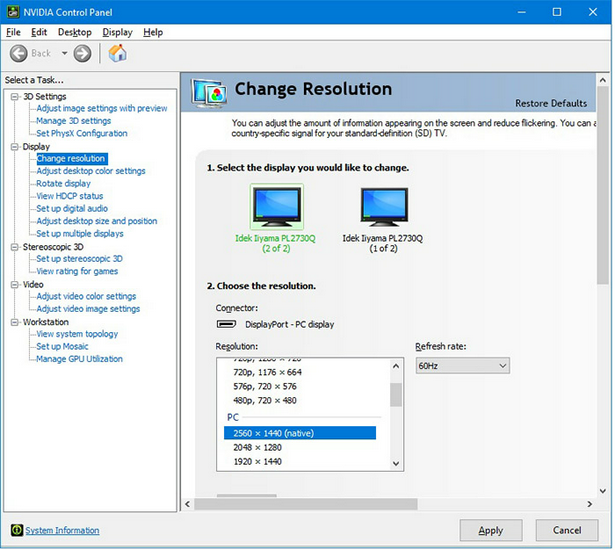Open Set PhysX Configuration

coord(82,133)
